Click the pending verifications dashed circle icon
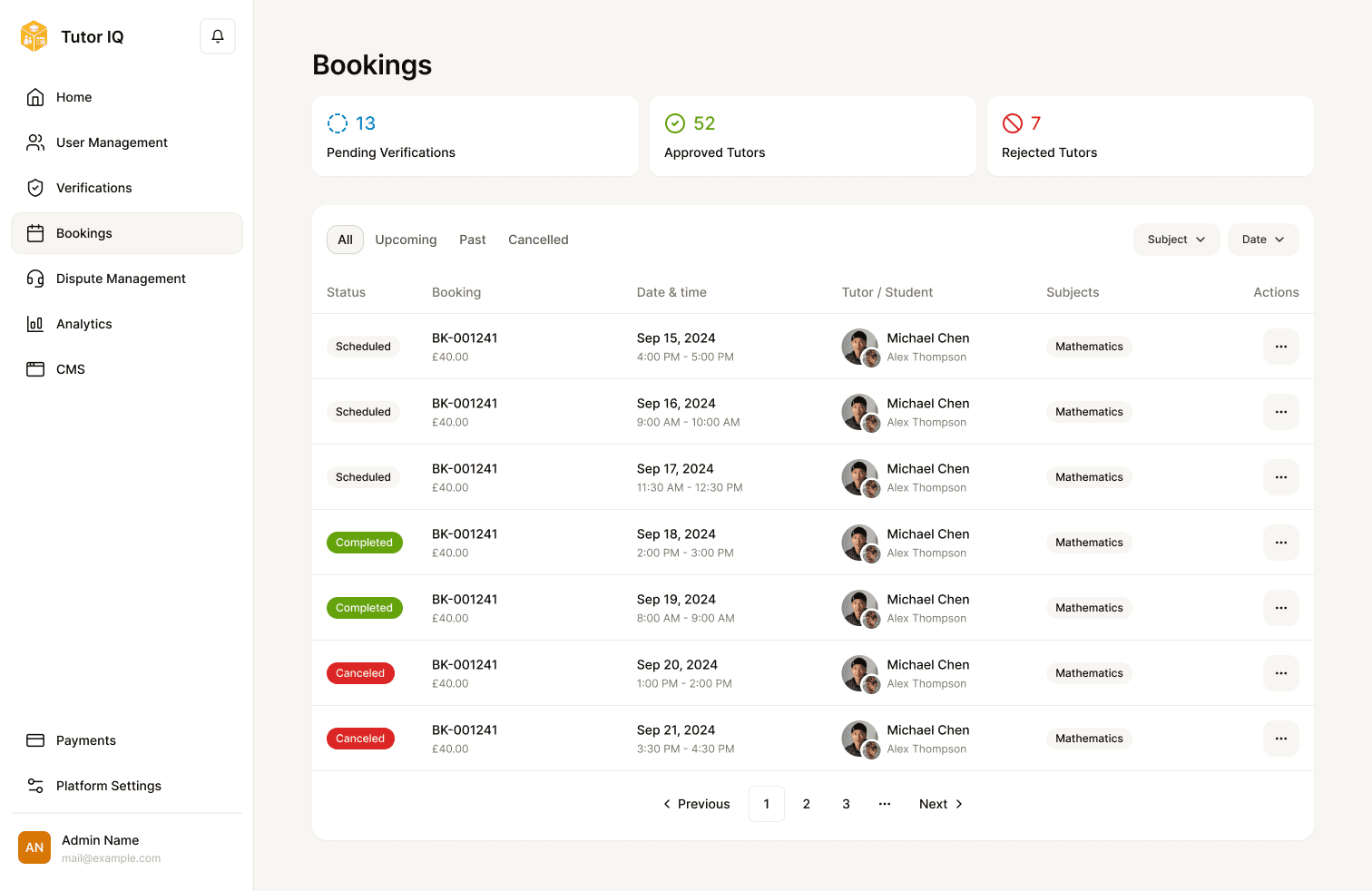Screen dimensions: 1372x891 338,123
